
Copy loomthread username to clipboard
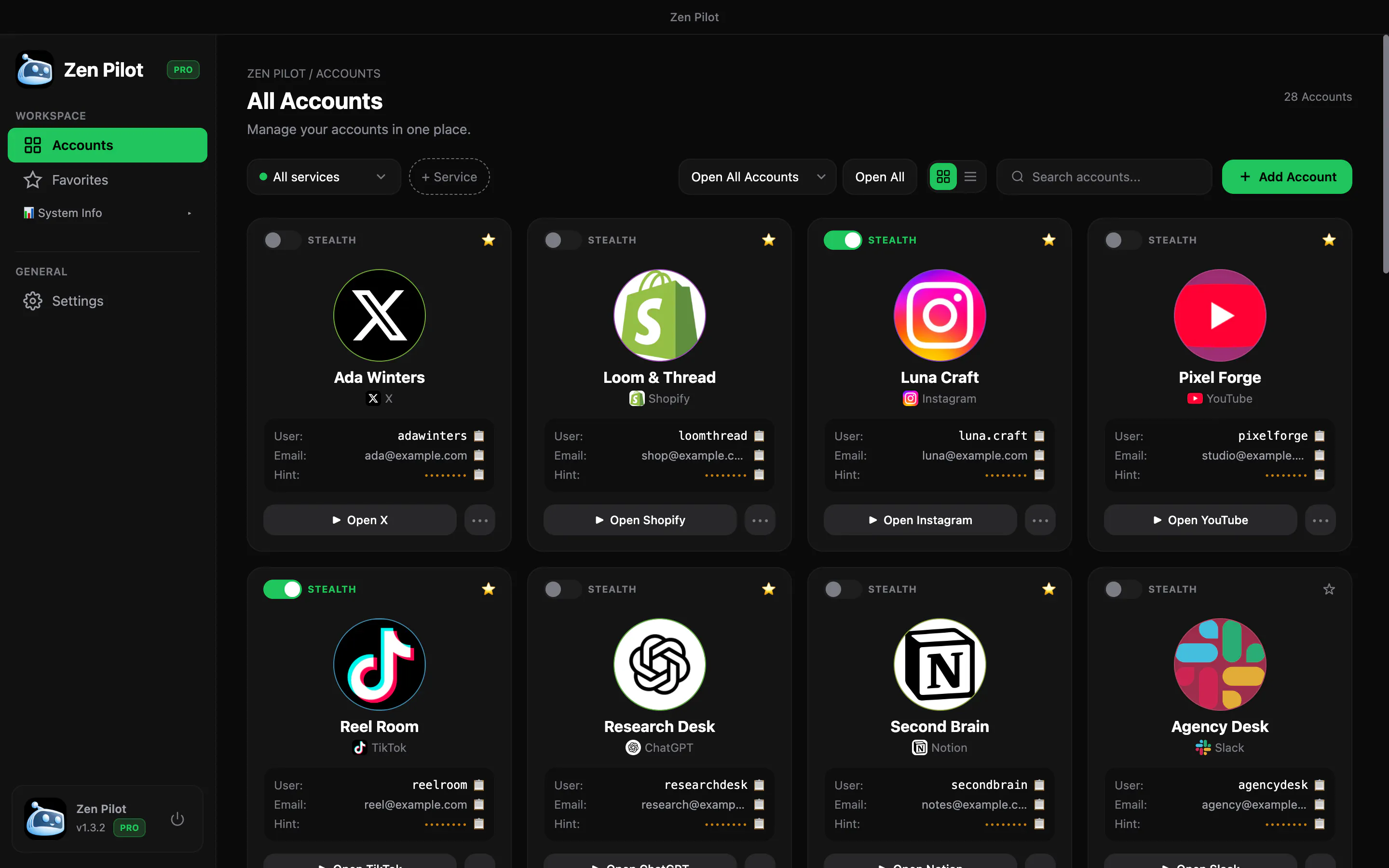tap(759, 436)
